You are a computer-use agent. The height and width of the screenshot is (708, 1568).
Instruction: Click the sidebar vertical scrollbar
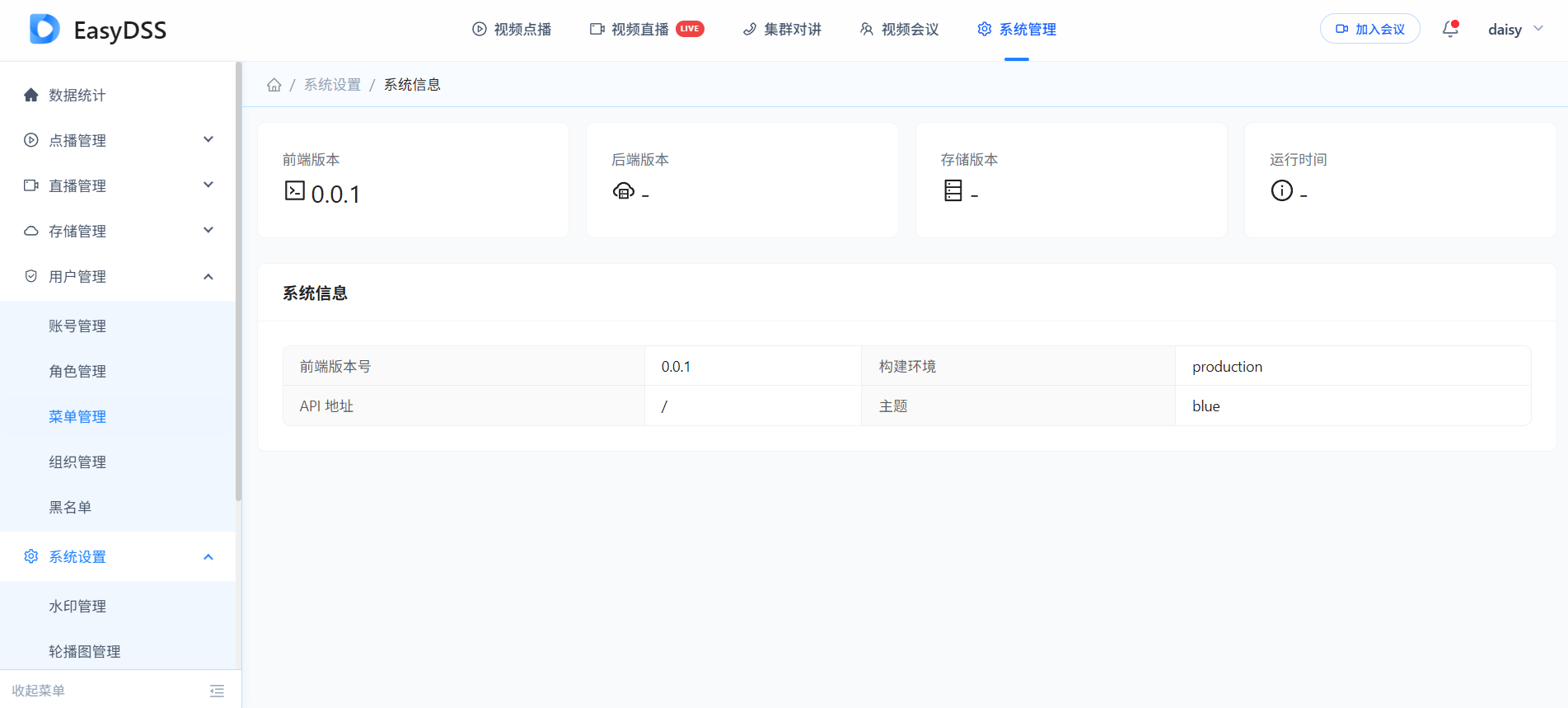(239, 280)
